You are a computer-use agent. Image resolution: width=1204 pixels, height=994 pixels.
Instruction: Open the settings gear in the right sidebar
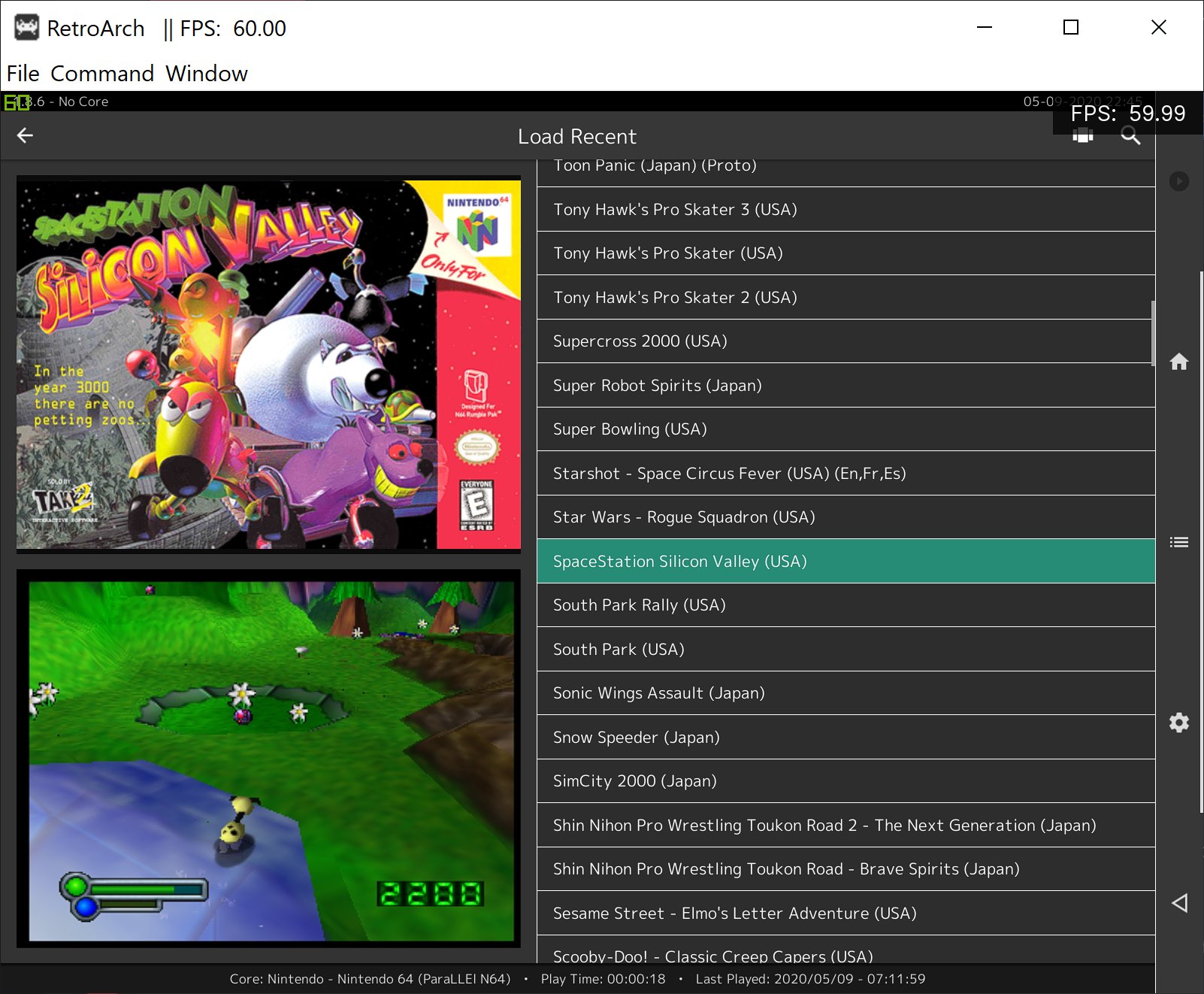pos(1178,723)
